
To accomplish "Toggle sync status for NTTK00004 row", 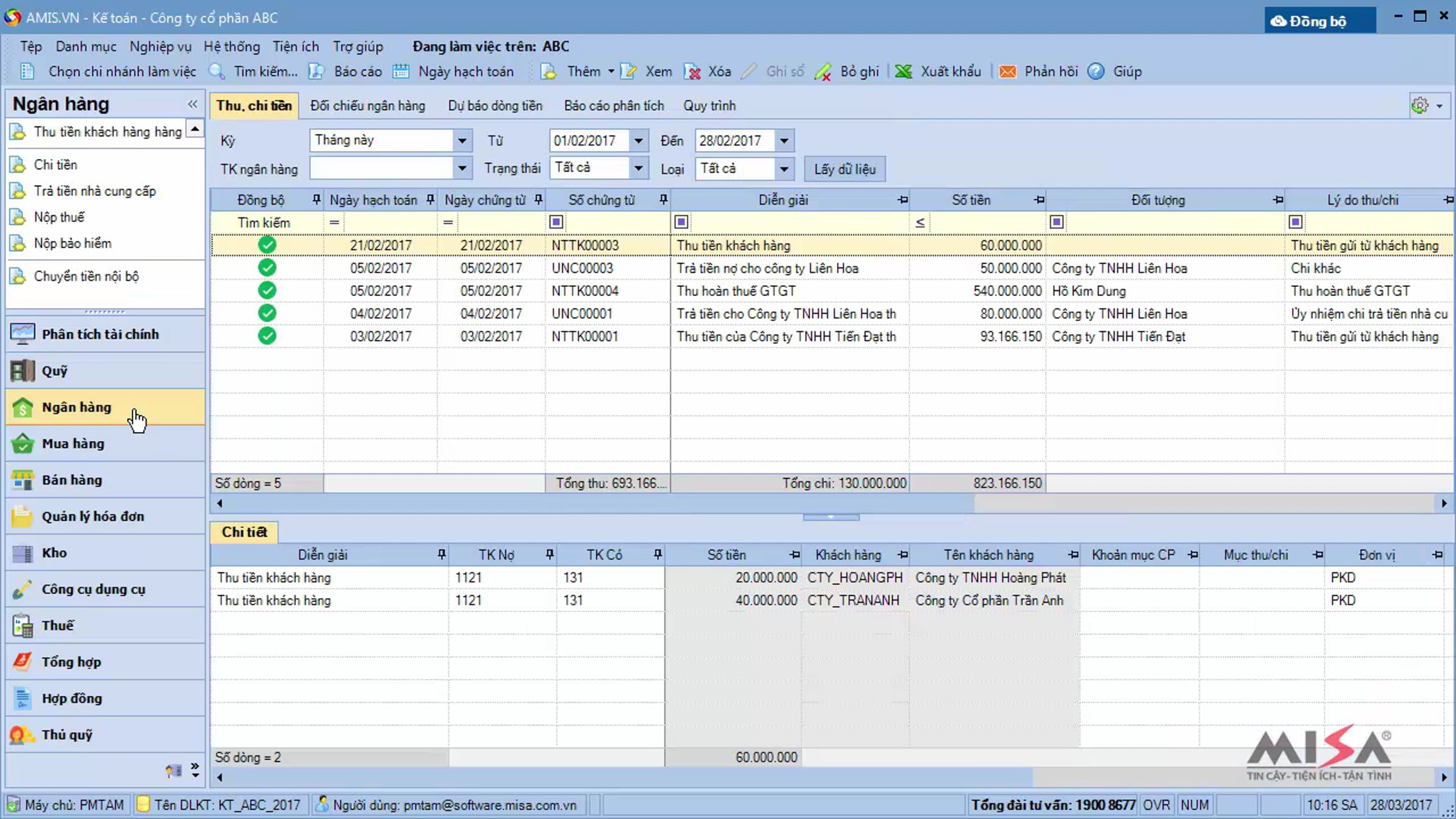I will pos(267,291).
